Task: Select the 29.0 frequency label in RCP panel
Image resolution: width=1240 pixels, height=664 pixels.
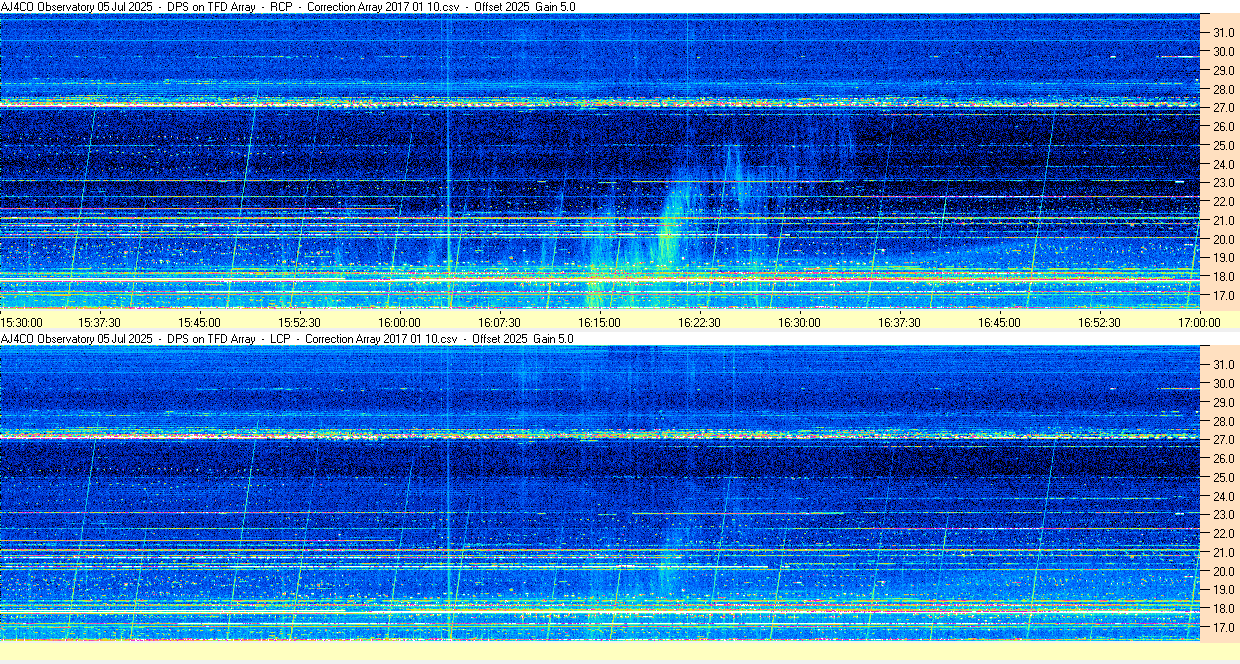Action: [x=1224, y=70]
